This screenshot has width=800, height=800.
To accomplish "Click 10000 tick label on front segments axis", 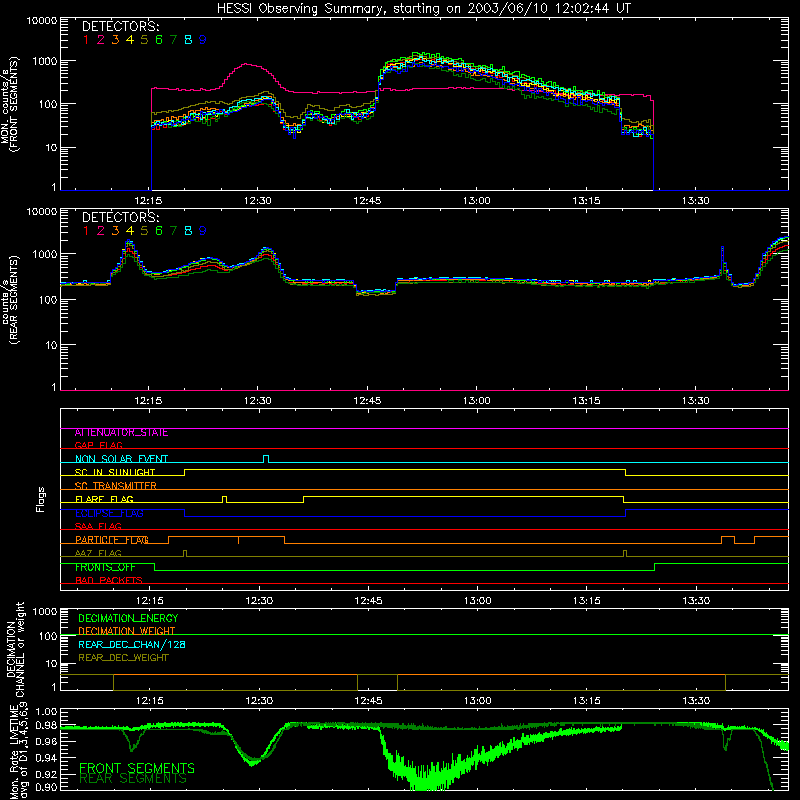I will [x=42, y=21].
